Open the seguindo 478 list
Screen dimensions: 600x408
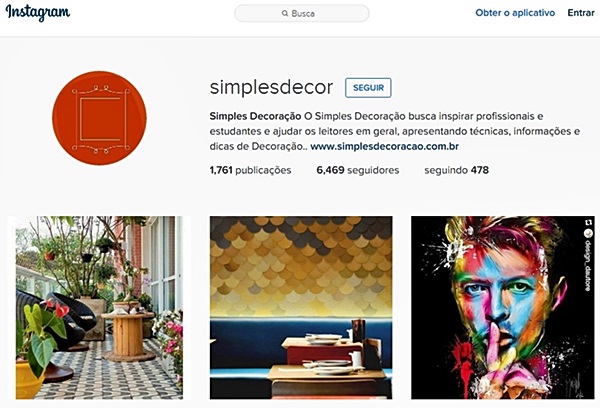click(x=457, y=170)
